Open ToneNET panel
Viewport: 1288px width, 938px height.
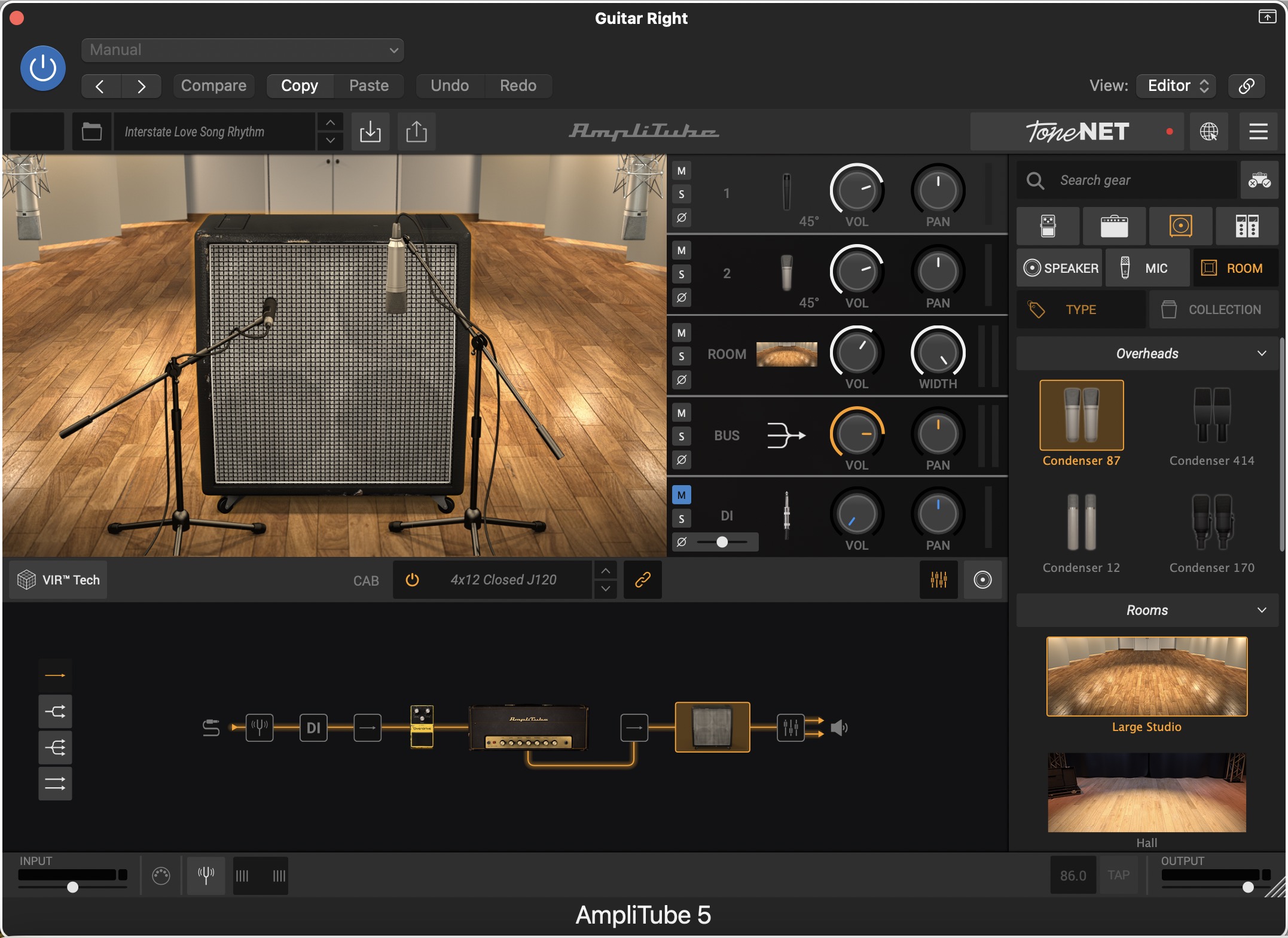[x=1077, y=131]
